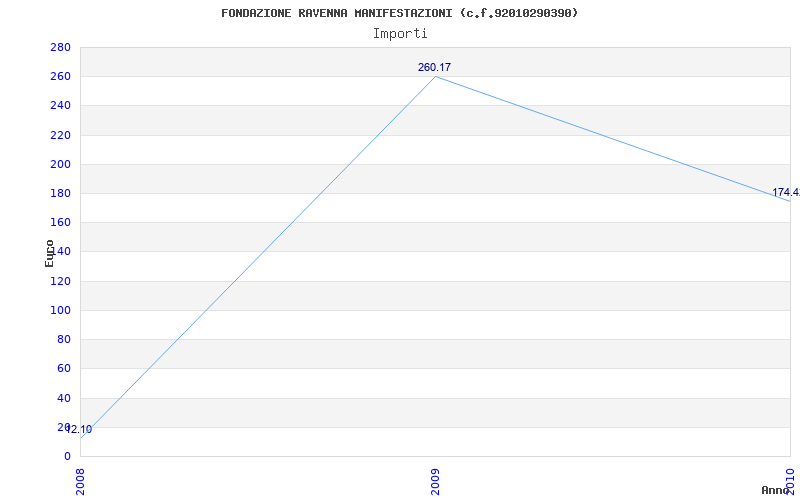Click the 260 y-axis tick label
This screenshot has width=800, height=500.
click(60, 77)
